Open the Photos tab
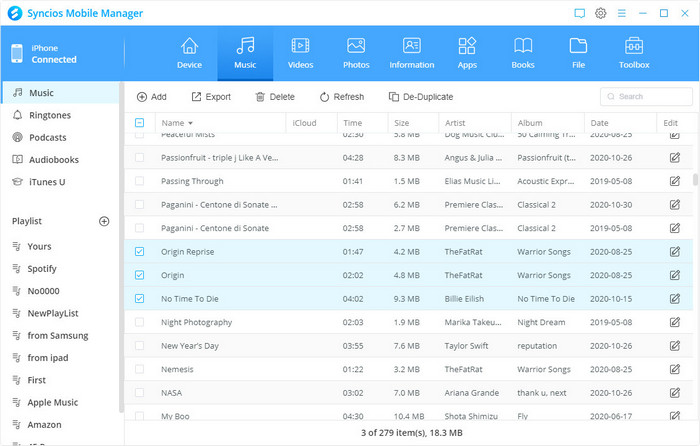The width and height of the screenshot is (700, 446). 356,54
